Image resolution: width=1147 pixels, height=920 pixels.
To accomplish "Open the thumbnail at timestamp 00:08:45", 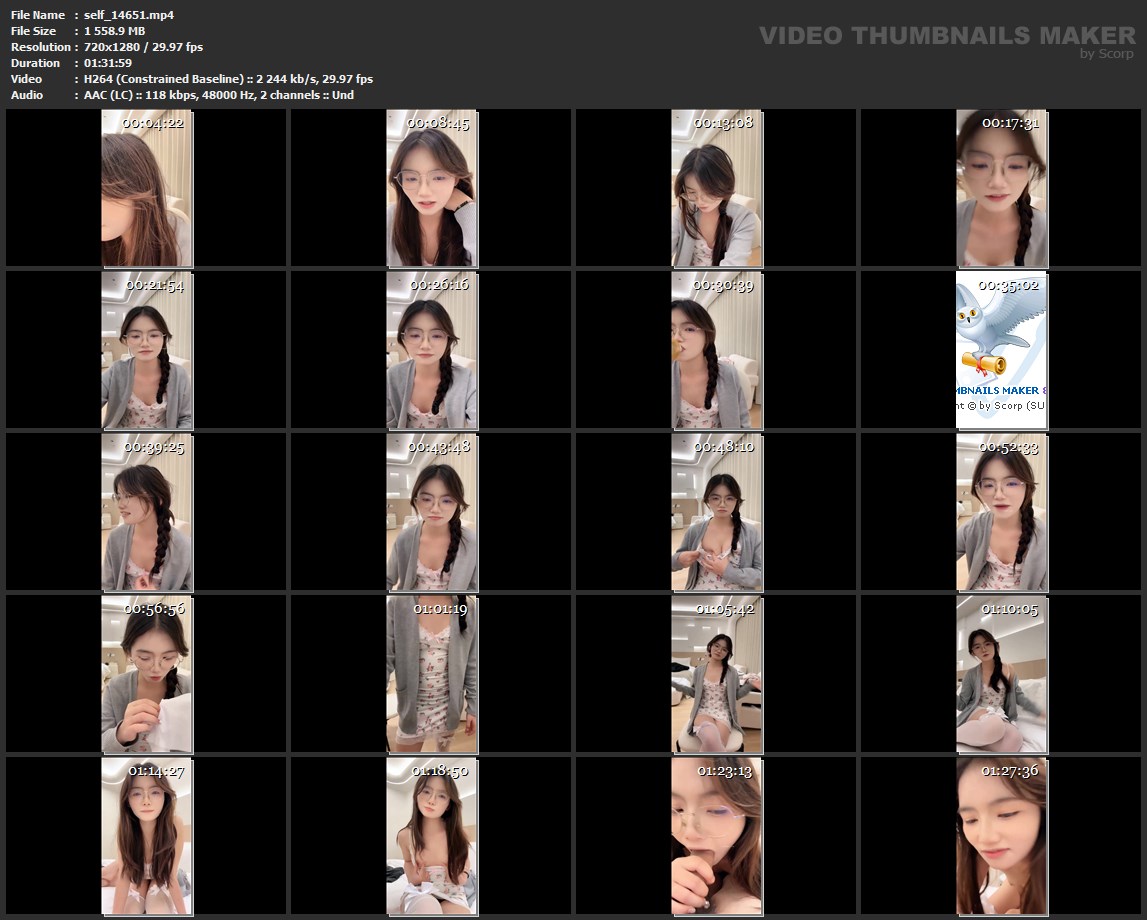I will click(432, 188).
